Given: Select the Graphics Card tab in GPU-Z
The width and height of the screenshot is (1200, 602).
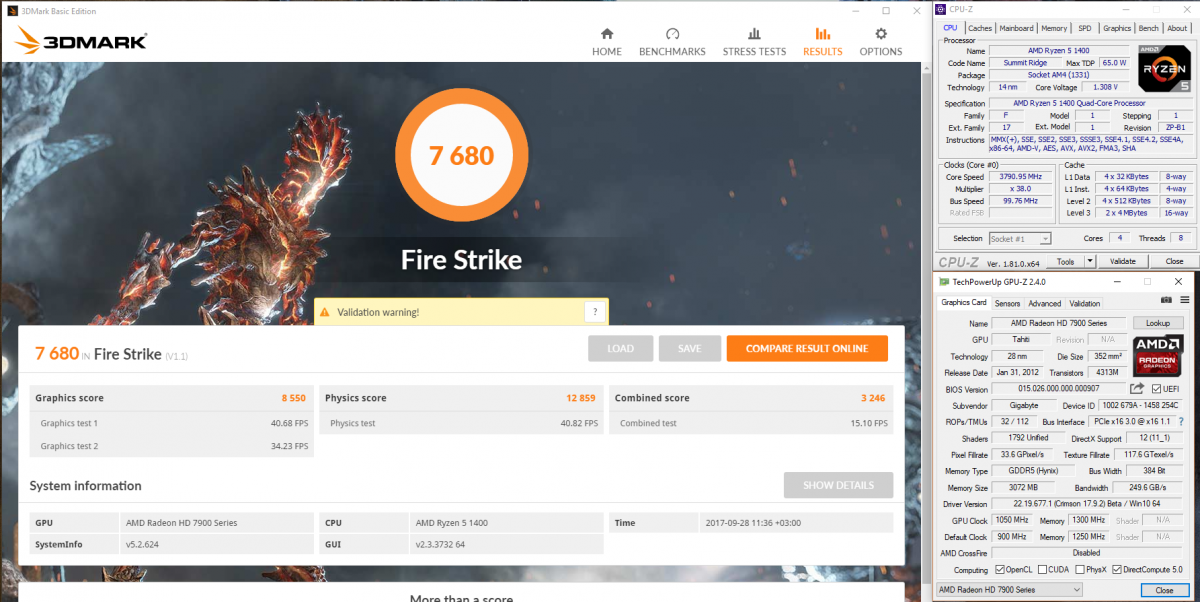Looking at the screenshot, I should tap(964, 302).
